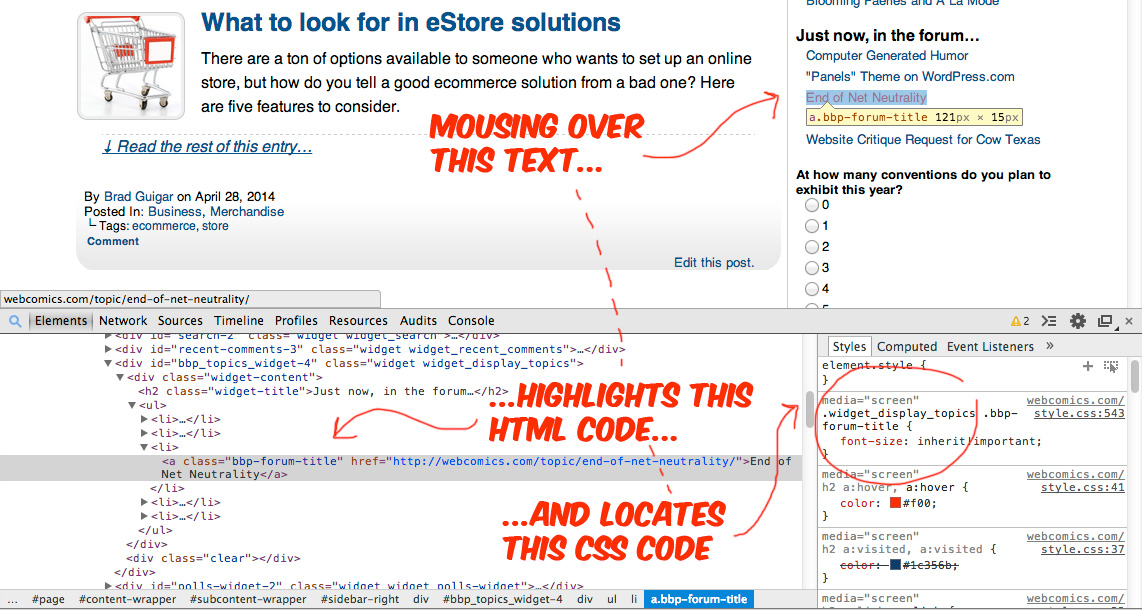Toggle the console drawer icon
The image size is (1142, 610).
coord(1048,321)
